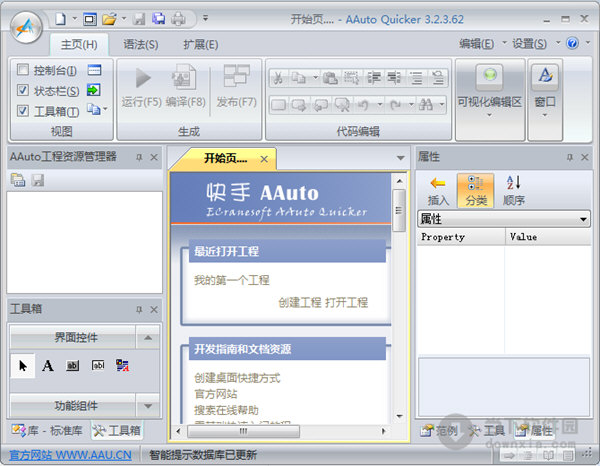Switch to the 语法(S) ribbon tab
Viewport: 600px width, 466px height.
tap(140, 45)
